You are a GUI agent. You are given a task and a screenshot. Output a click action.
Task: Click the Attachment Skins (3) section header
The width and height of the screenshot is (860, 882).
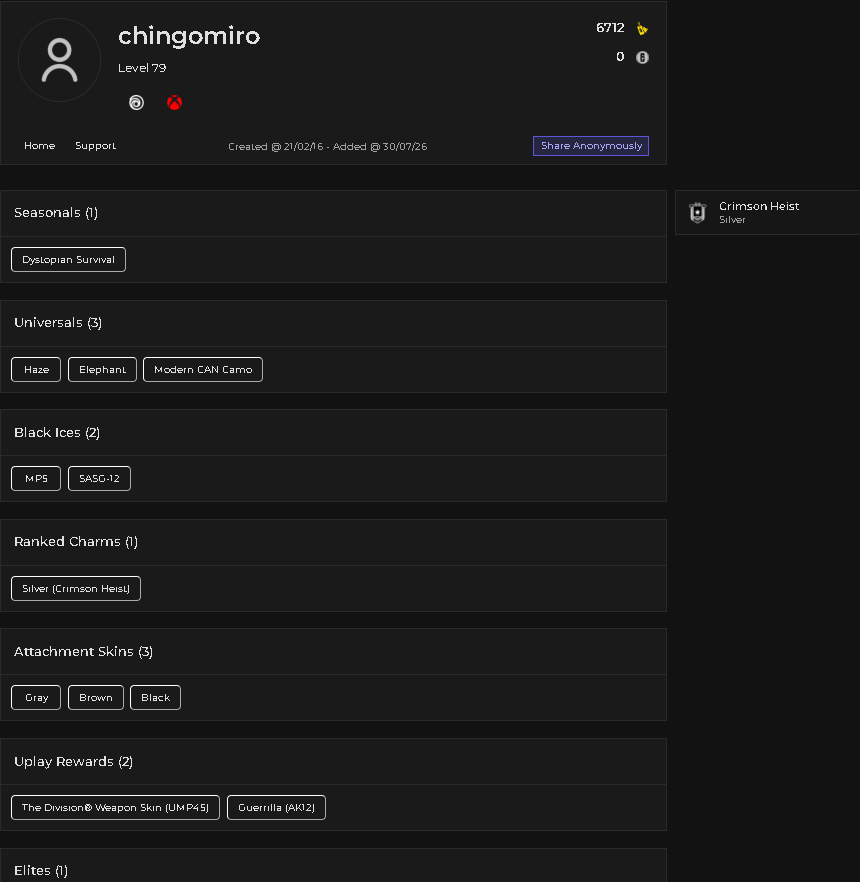334,651
